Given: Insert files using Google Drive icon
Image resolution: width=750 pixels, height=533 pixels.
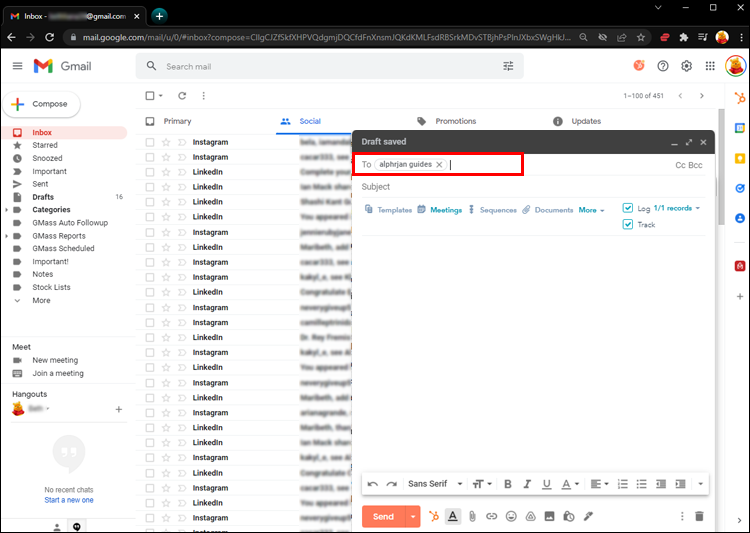Looking at the screenshot, I should click(530, 516).
